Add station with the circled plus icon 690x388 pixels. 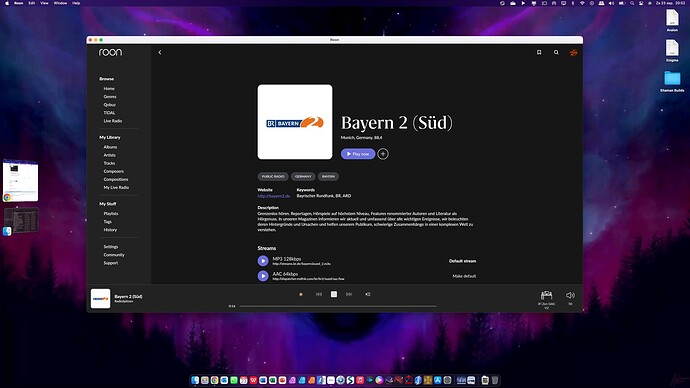pyautogui.click(x=383, y=154)
